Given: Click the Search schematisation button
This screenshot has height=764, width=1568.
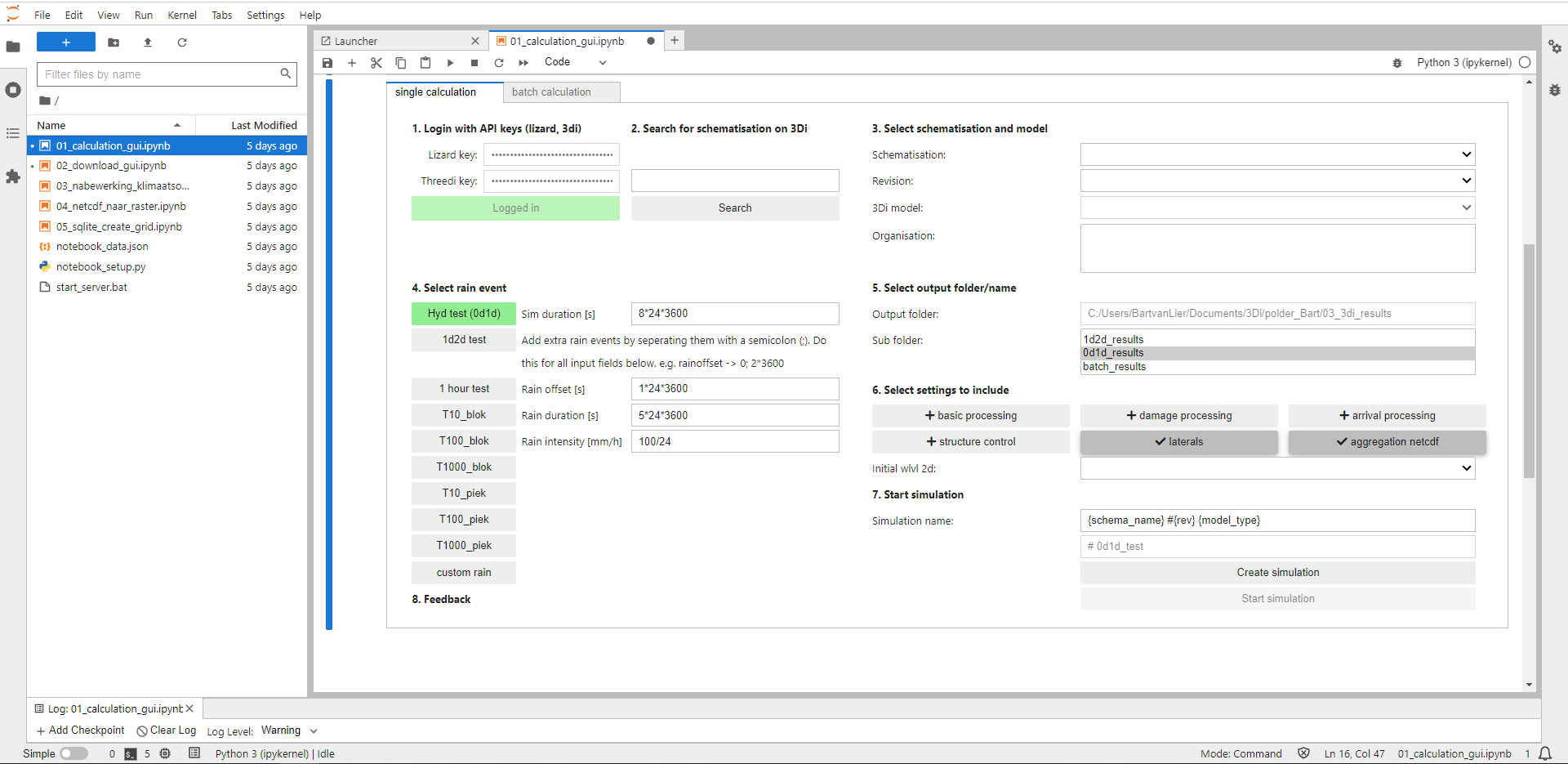Looking at the screenshot, I should point(735,208).
